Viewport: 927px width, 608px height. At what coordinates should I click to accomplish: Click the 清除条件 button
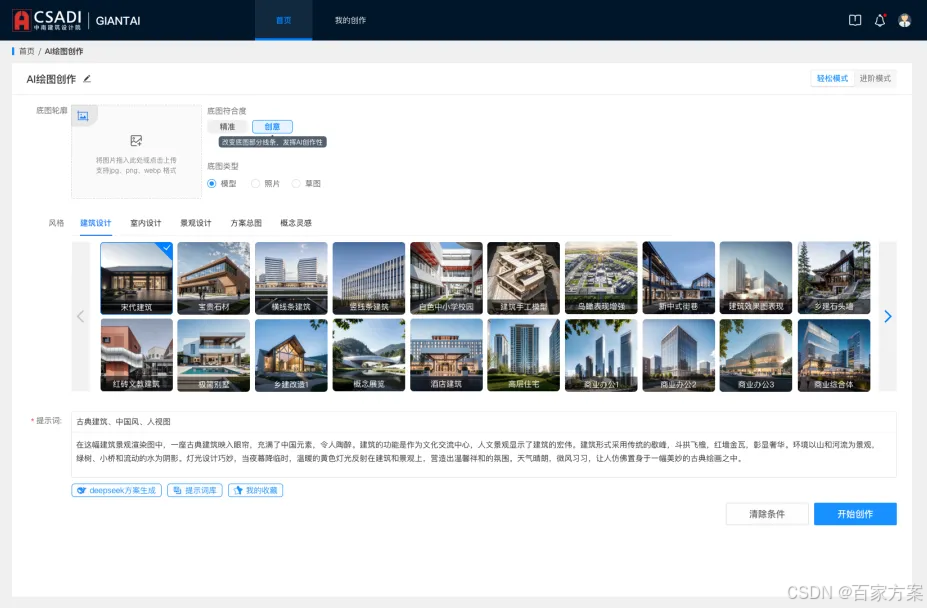point(767,514)
